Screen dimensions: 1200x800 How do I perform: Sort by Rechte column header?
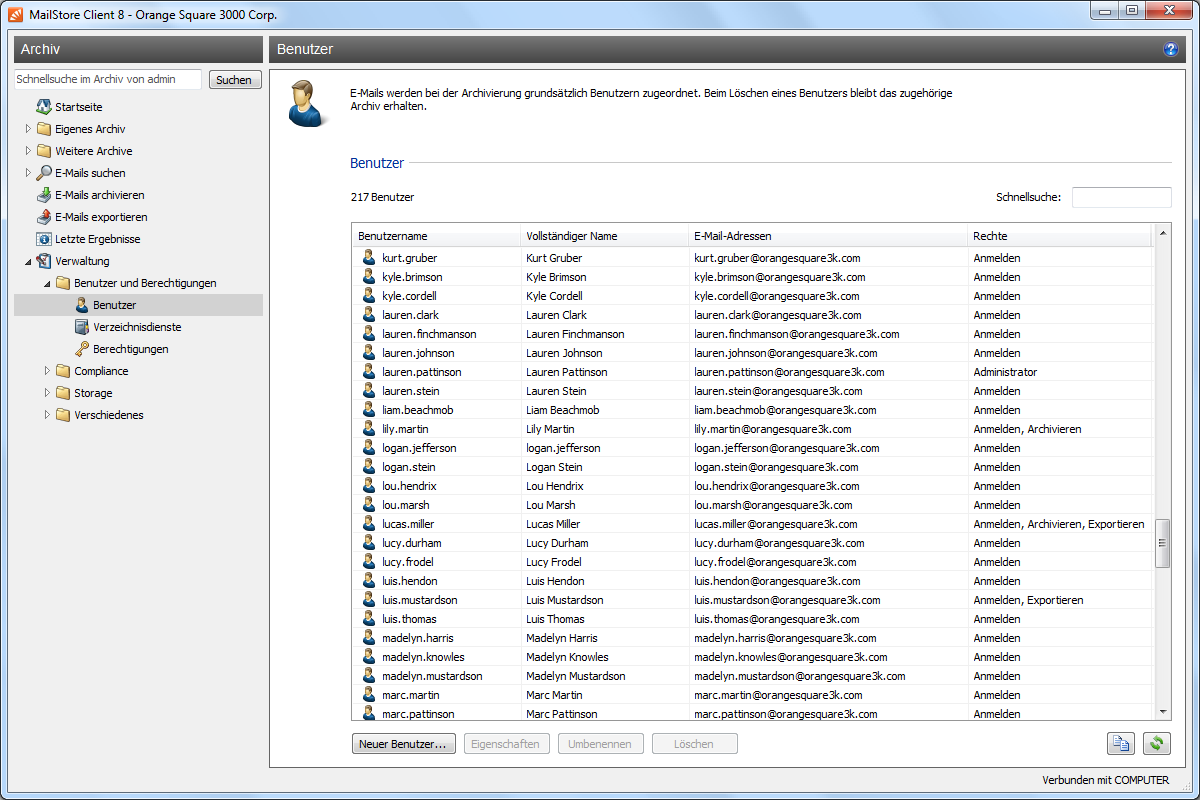click(990, 236)
